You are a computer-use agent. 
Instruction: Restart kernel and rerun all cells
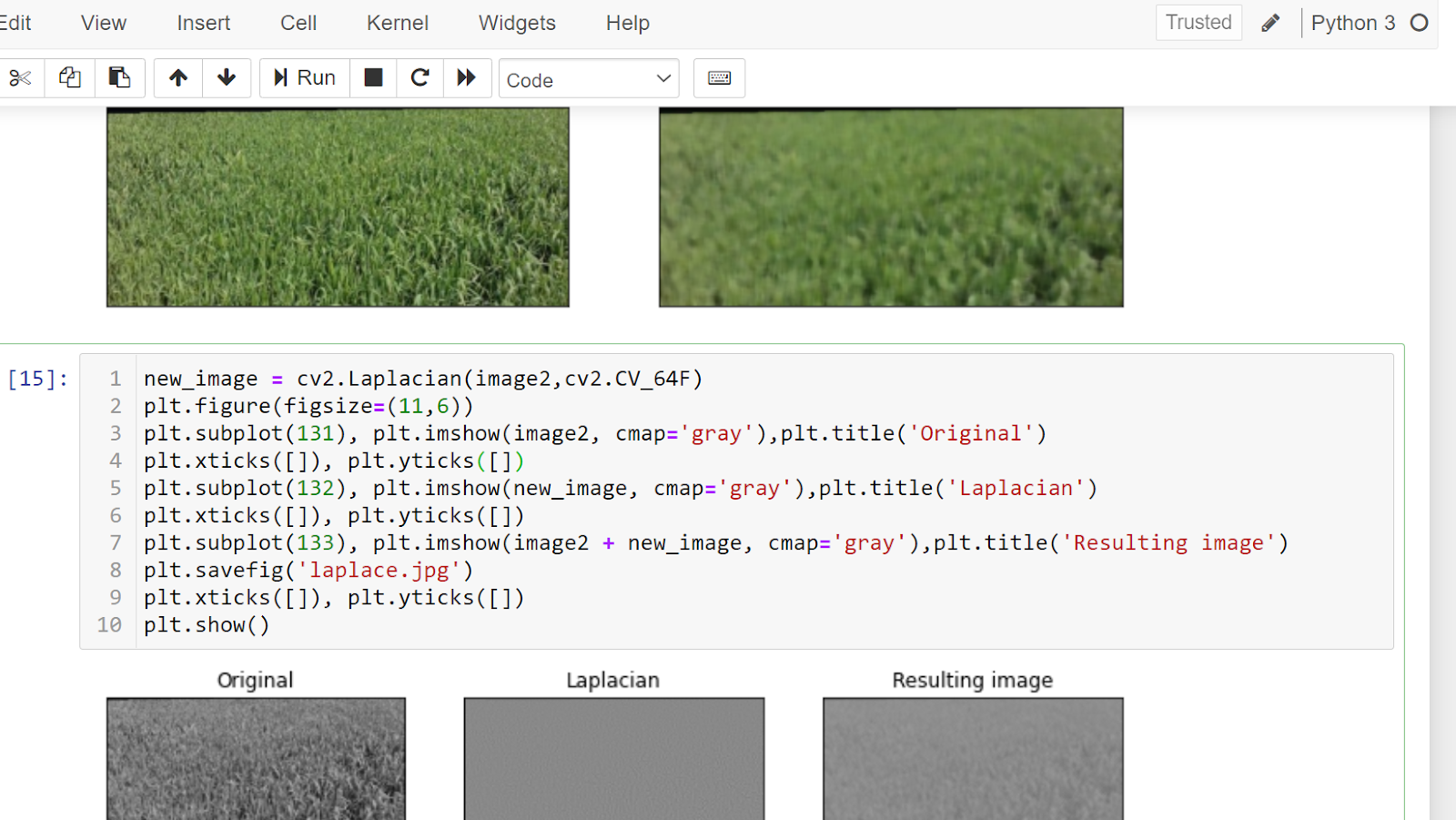pos(467,78)
